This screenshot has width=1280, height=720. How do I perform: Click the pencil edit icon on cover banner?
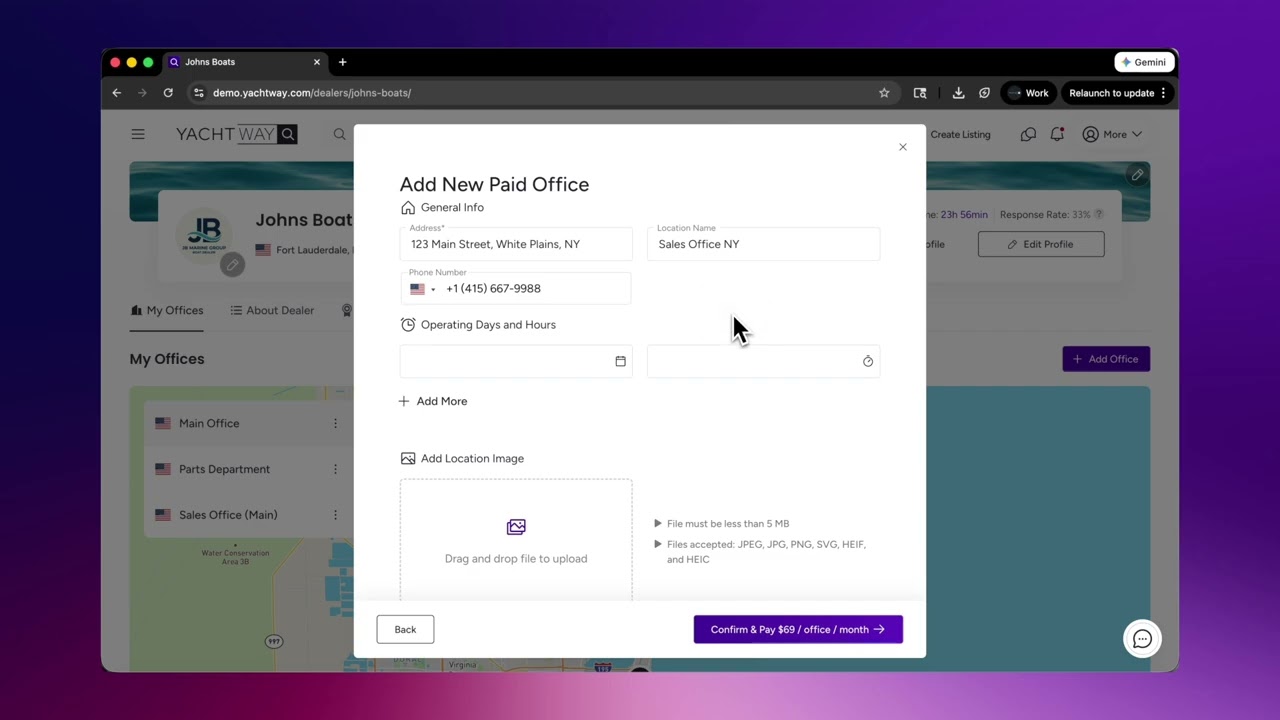point(1137,175)
